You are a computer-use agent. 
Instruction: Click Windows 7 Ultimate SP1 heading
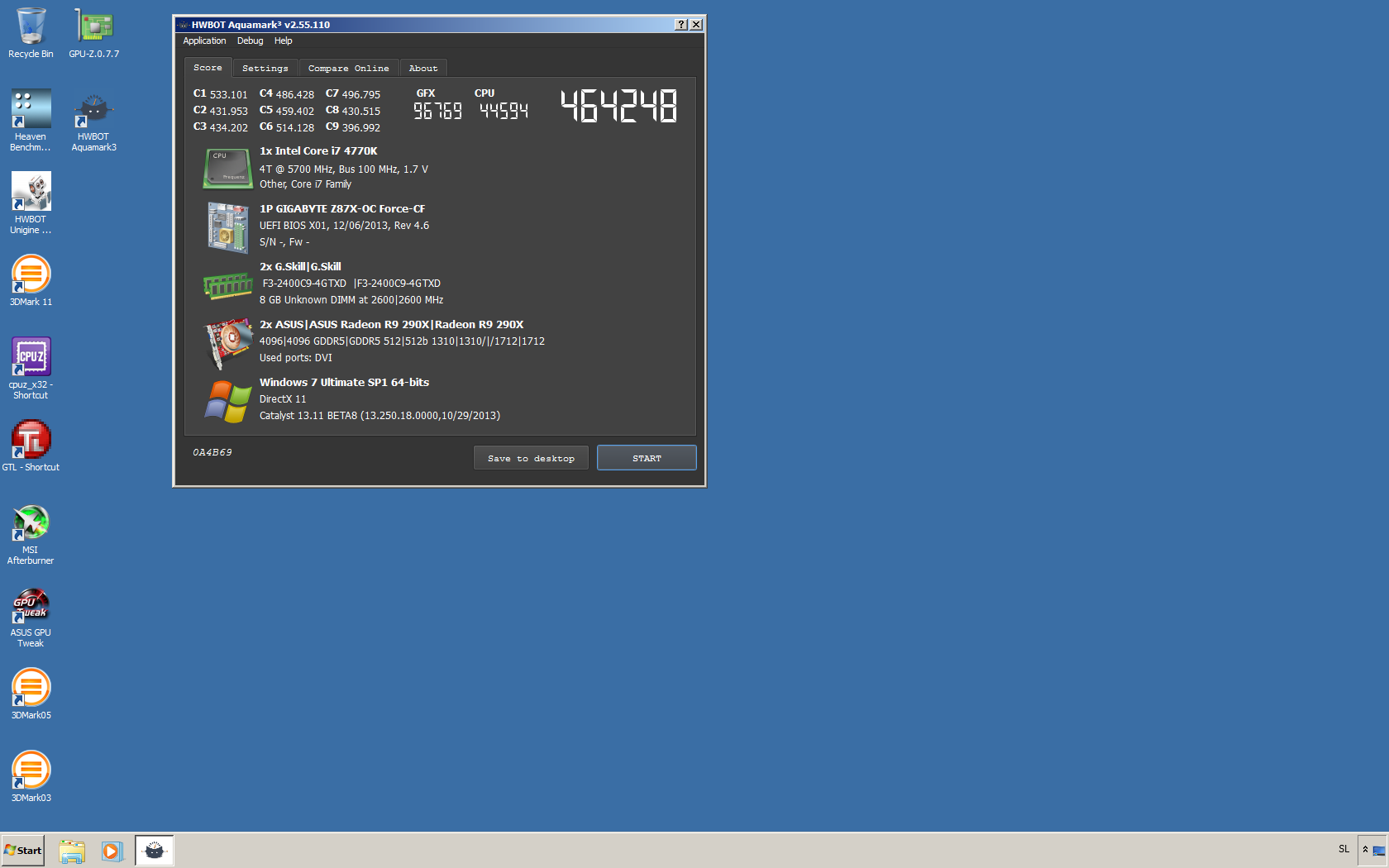[x=344, y=383]
